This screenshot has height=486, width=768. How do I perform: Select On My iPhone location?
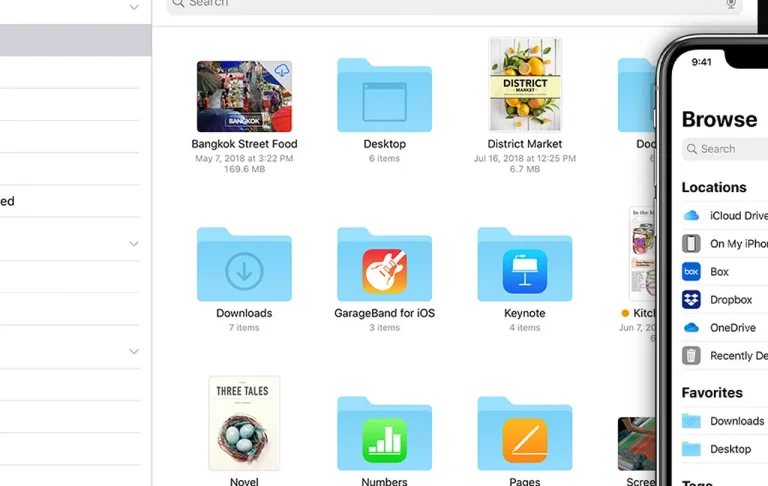pos(725,243)
